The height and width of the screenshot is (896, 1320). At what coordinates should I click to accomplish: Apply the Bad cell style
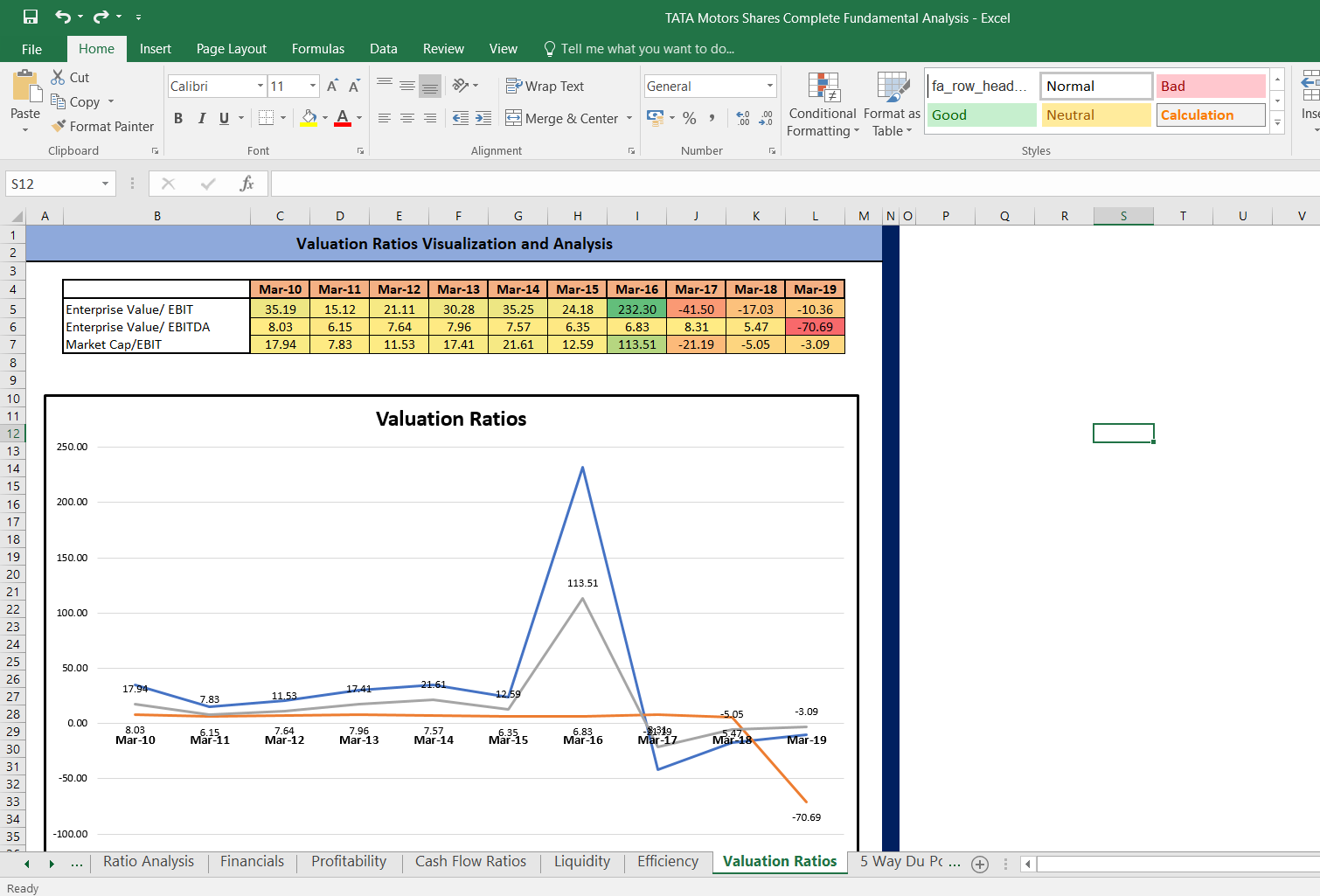[x=1211, y=87]
